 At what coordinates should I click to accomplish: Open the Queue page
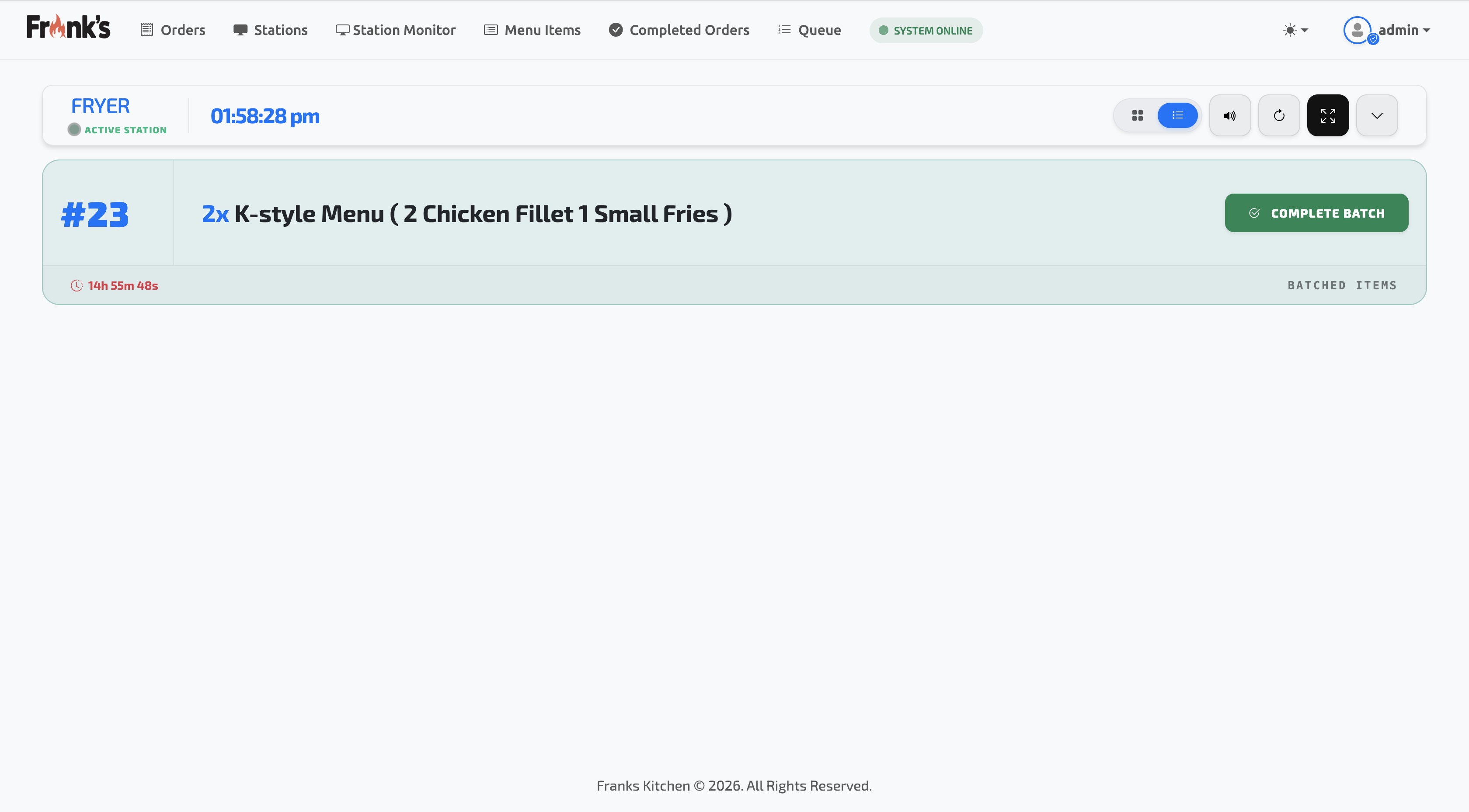810,30
